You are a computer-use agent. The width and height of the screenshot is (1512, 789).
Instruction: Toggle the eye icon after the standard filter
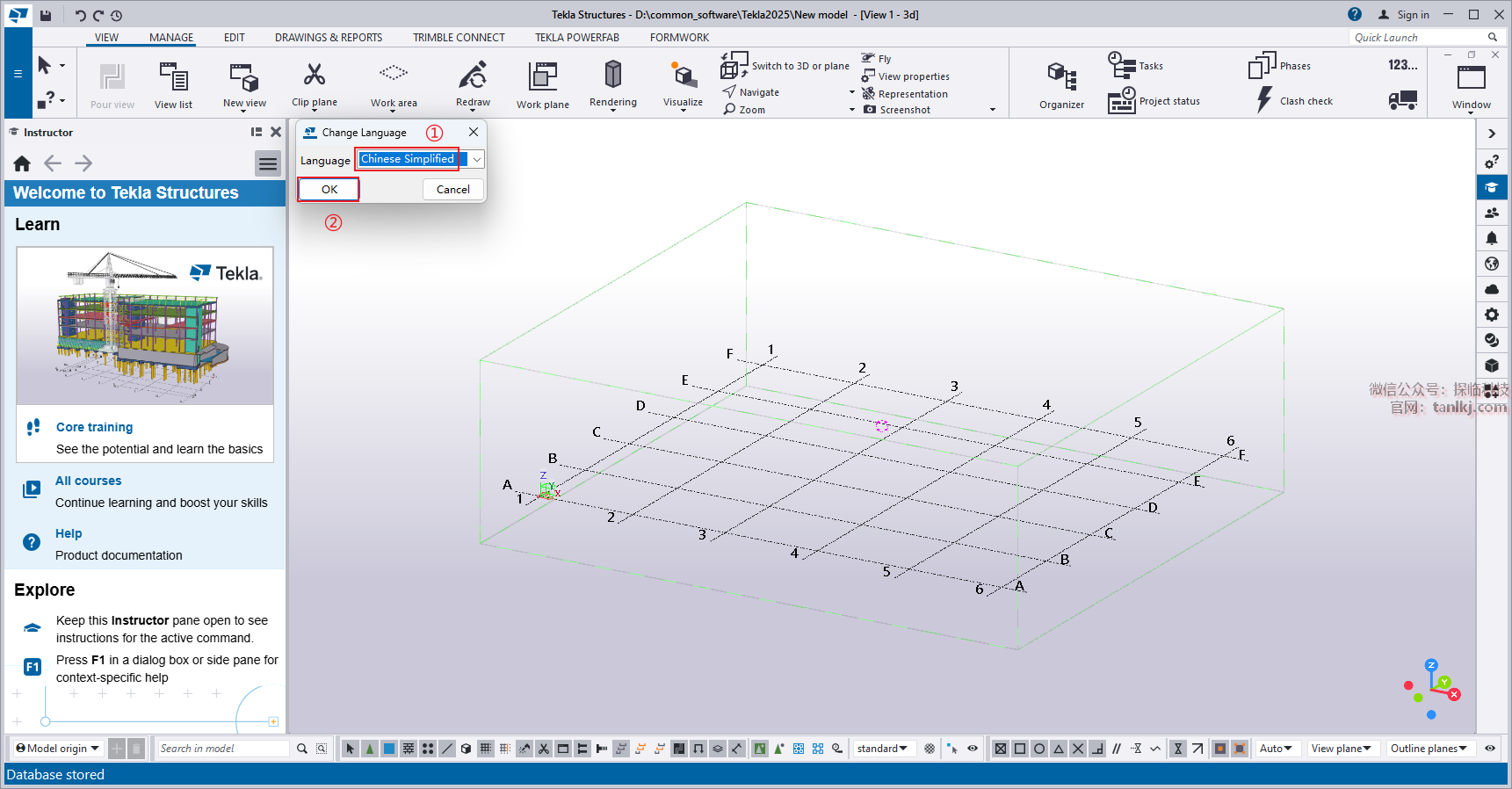[973, 749]
